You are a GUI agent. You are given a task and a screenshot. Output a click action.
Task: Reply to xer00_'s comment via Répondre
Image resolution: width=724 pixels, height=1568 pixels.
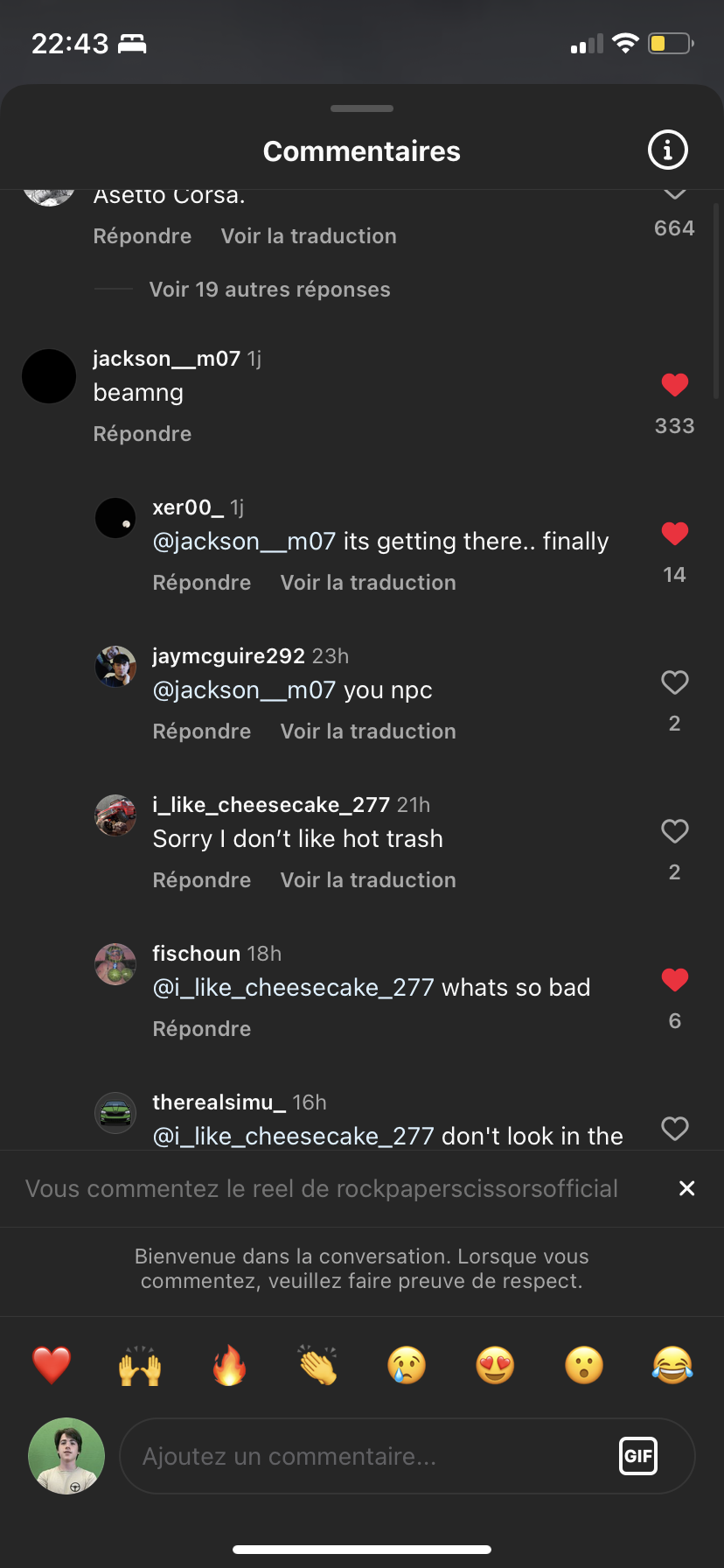(202, 583)
